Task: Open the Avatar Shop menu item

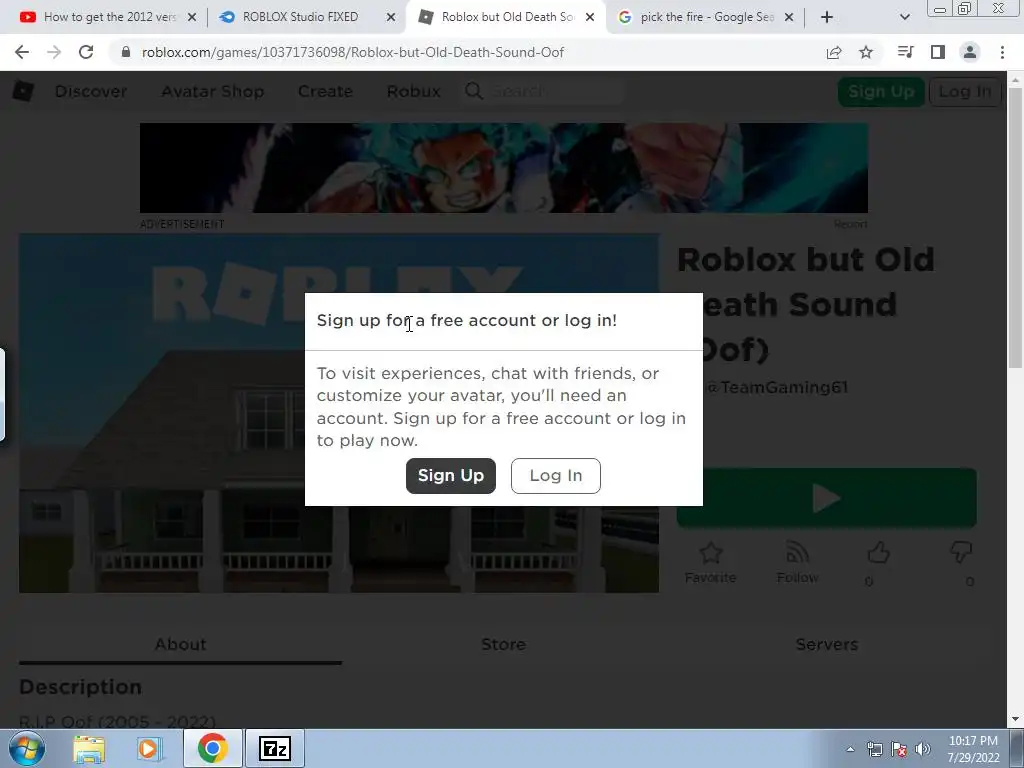Action: pyautogui.click(x=213, y=91)
